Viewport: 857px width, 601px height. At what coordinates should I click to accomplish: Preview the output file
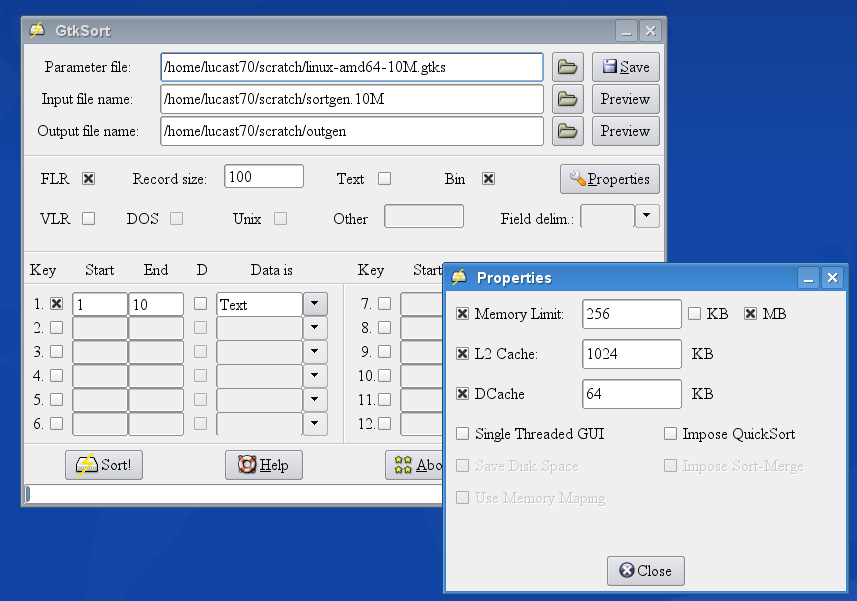pos(625,131)
